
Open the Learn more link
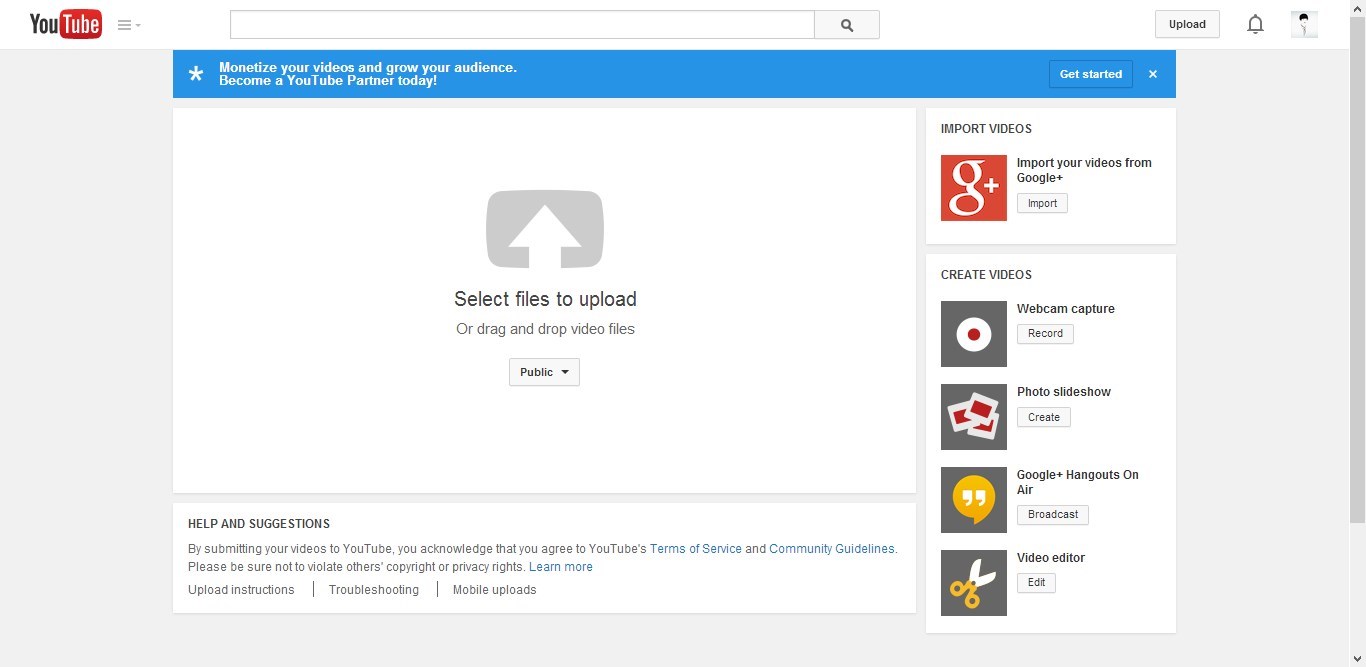point(561,567)
